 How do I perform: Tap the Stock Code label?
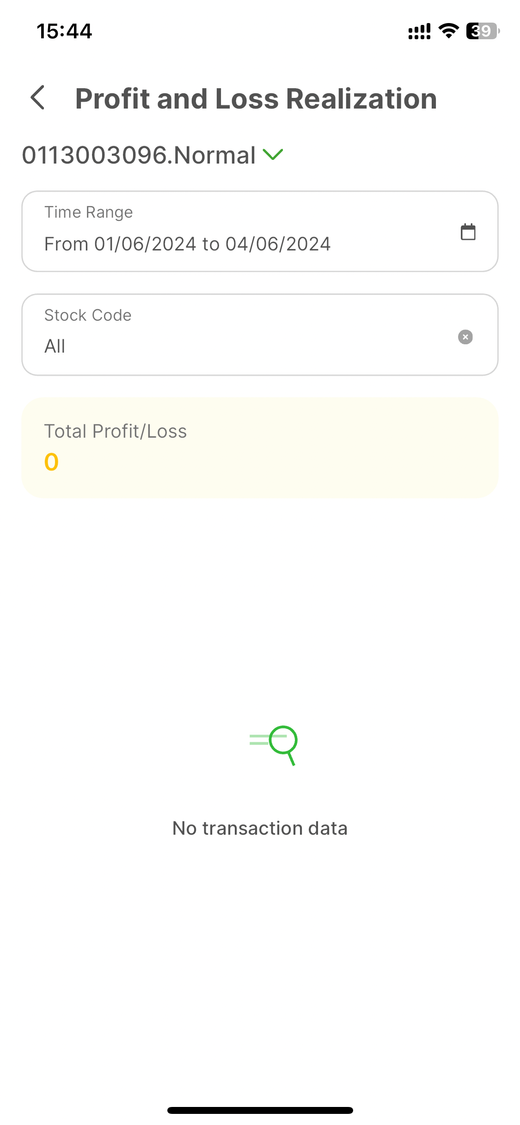88,315
